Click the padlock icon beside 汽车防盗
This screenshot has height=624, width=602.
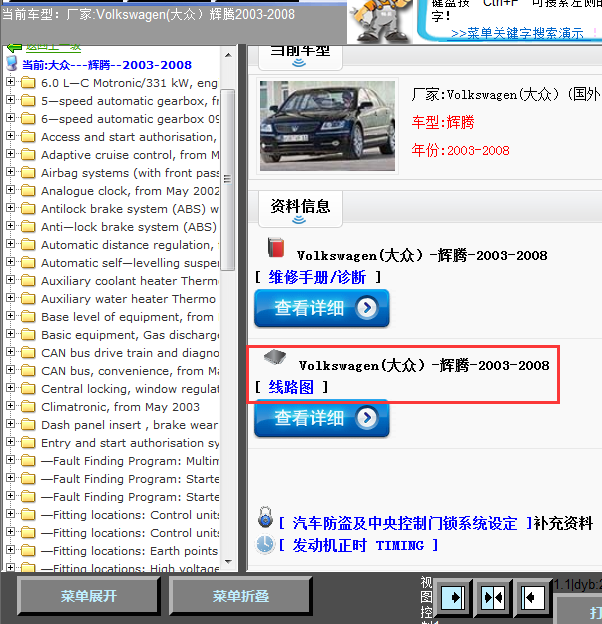(265, 517)
